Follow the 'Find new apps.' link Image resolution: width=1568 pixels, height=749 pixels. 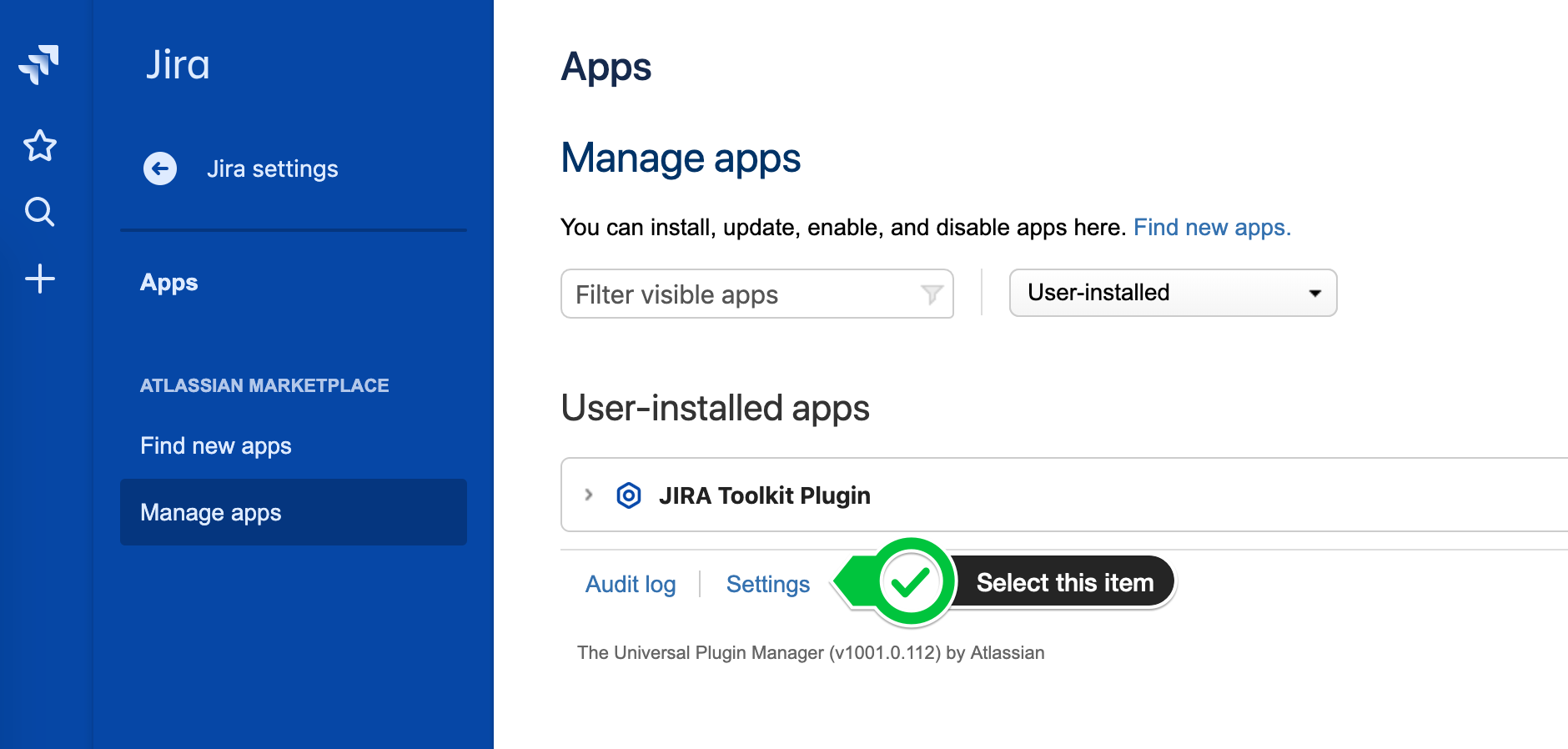(x=1212, y=227)
